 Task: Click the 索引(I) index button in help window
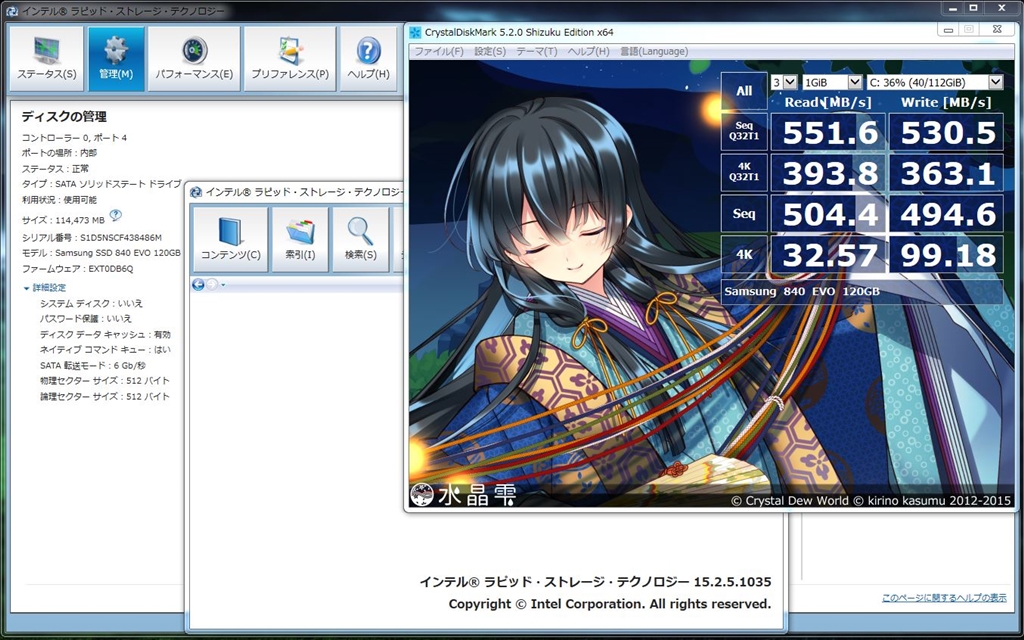click(x=300, y=239)
